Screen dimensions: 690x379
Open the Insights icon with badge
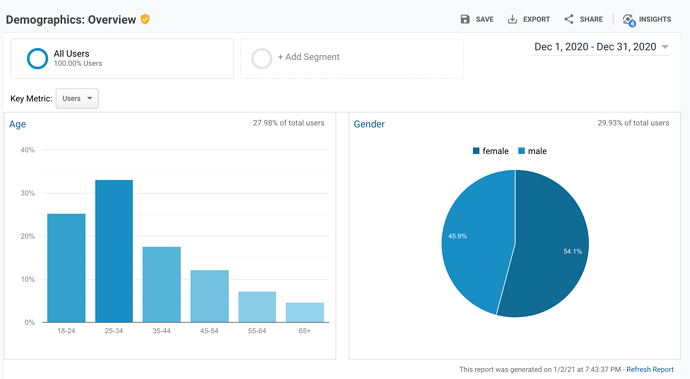point(629,20)
